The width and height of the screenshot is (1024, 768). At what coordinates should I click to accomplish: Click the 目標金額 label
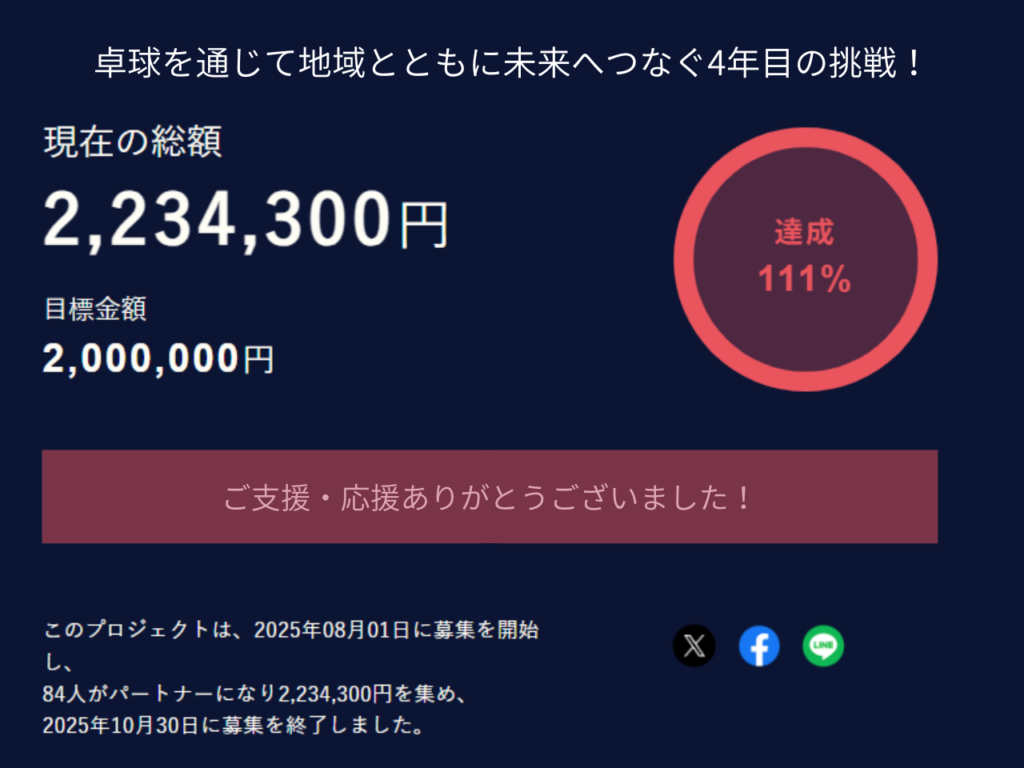click(x=95, y=309)
